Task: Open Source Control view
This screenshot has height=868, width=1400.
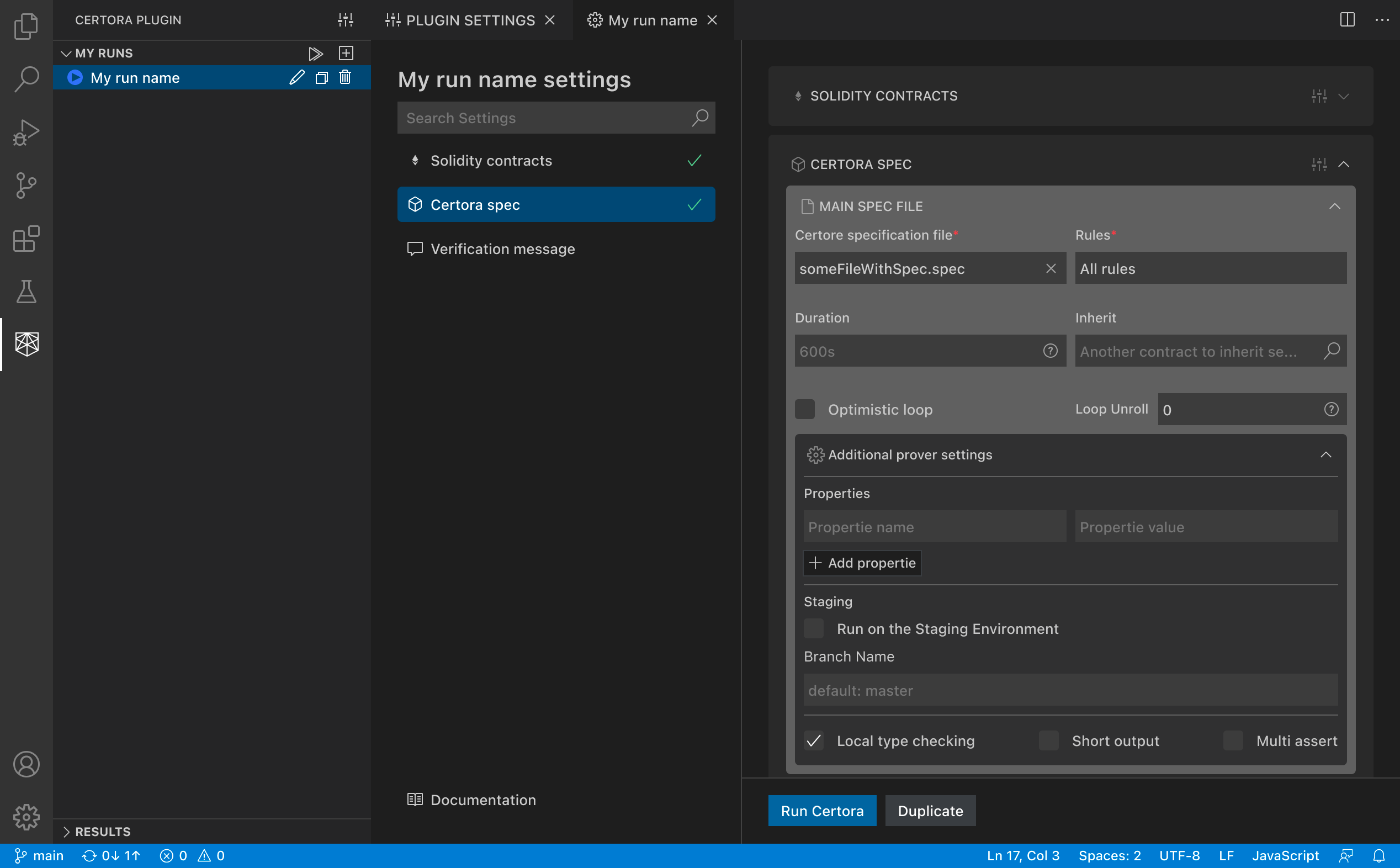Action: (x=26, y=186)
